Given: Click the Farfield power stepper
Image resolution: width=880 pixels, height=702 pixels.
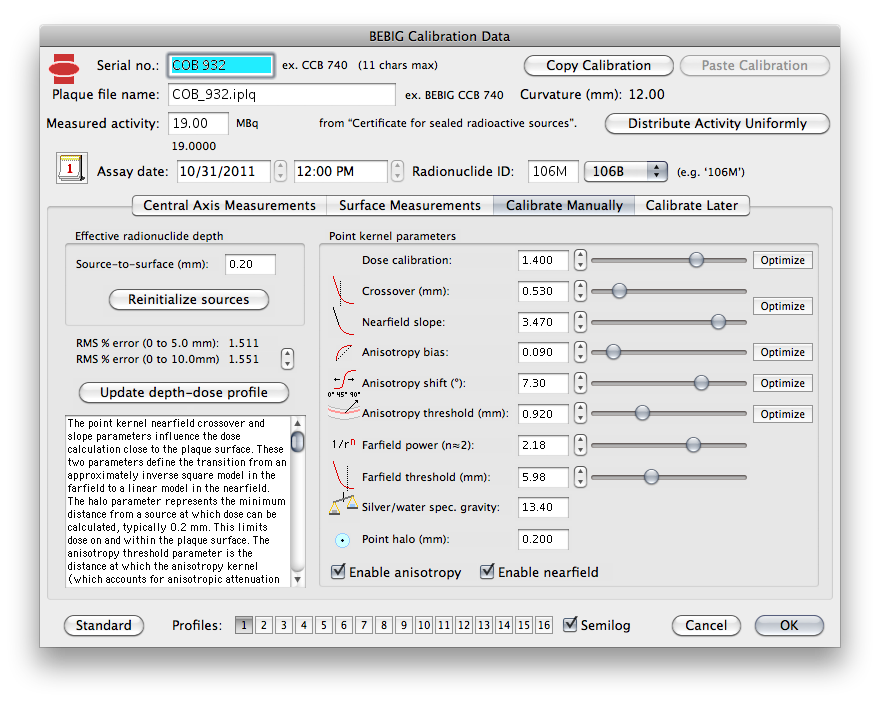Looking at the screenshot, I should point(580,445).
